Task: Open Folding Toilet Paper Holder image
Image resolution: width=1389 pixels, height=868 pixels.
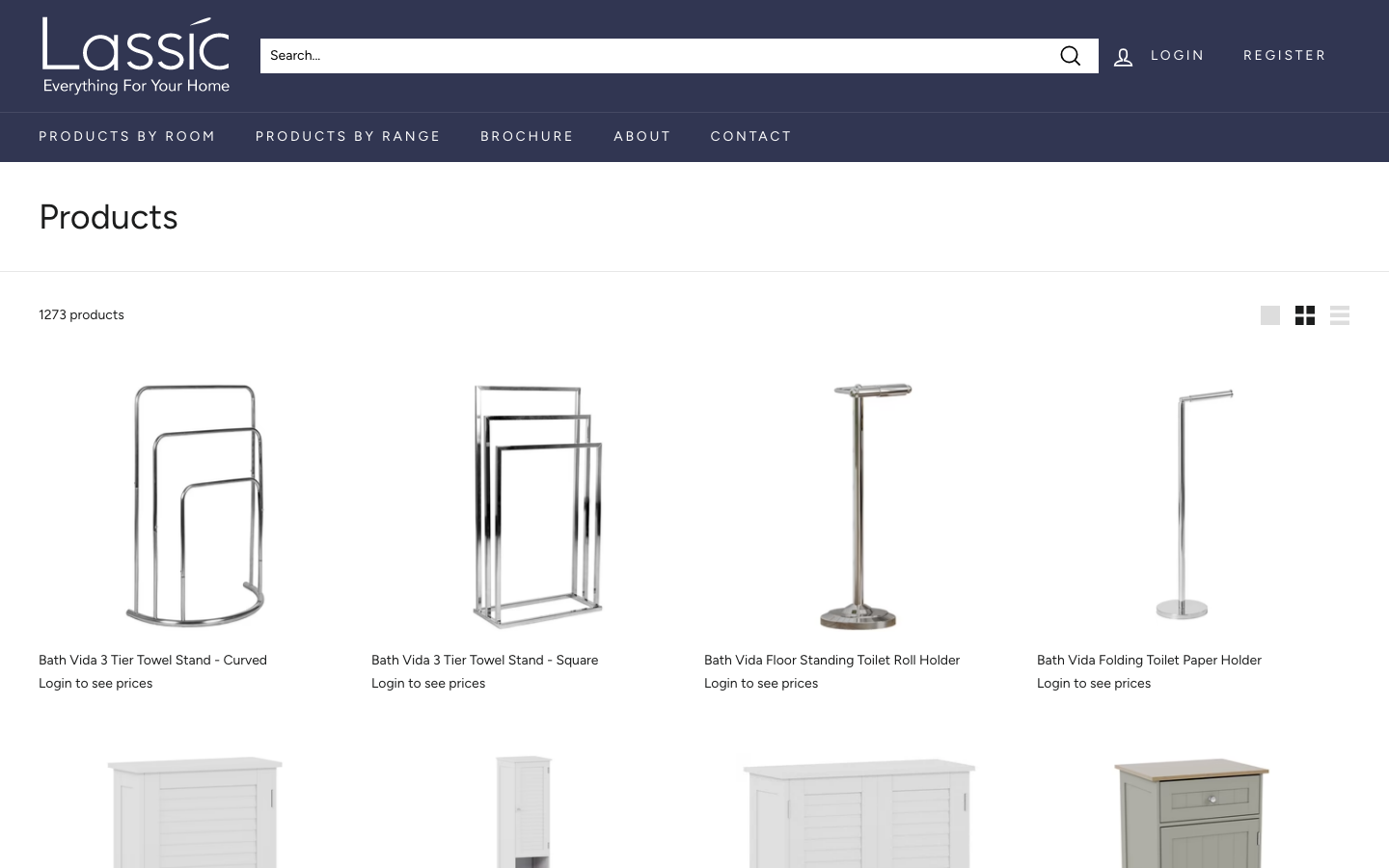Action: click(1193, 503)
